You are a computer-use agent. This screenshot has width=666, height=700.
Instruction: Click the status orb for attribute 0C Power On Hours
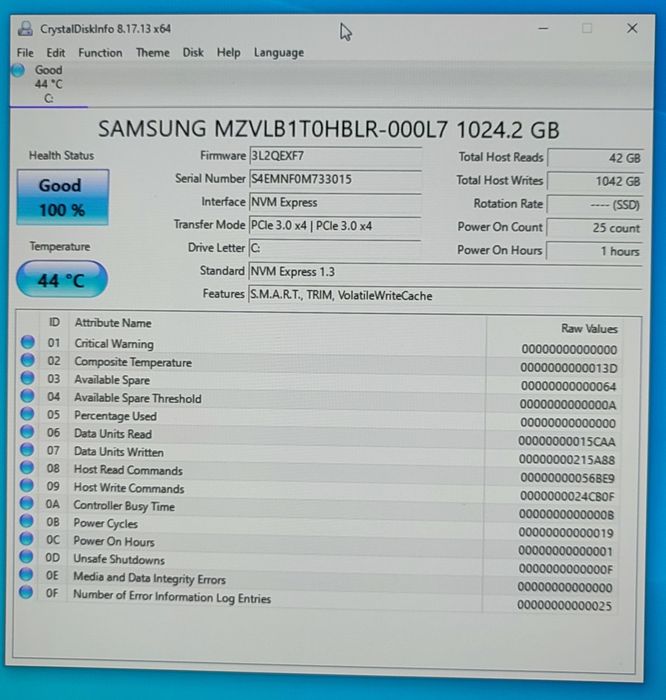(26, 539)
